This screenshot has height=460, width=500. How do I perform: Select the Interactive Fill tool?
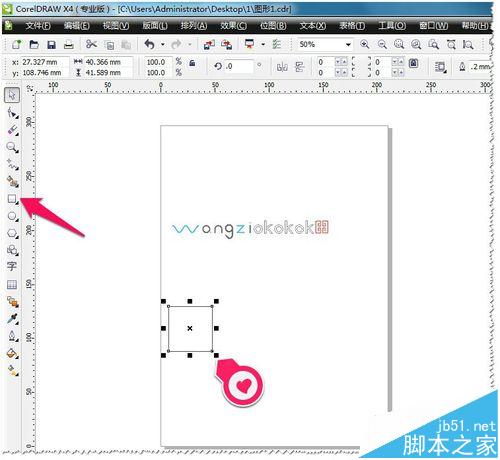coord(13,370)
